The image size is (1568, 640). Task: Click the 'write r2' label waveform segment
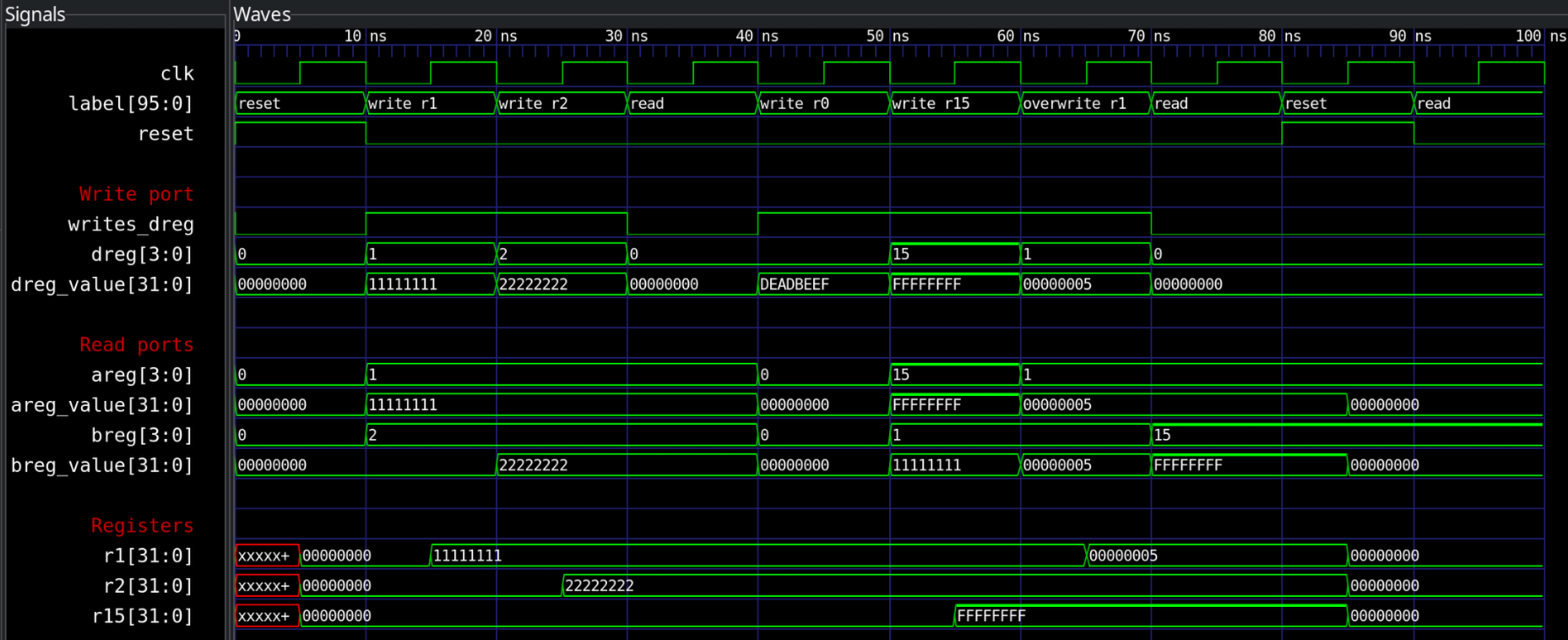(562, 104)
